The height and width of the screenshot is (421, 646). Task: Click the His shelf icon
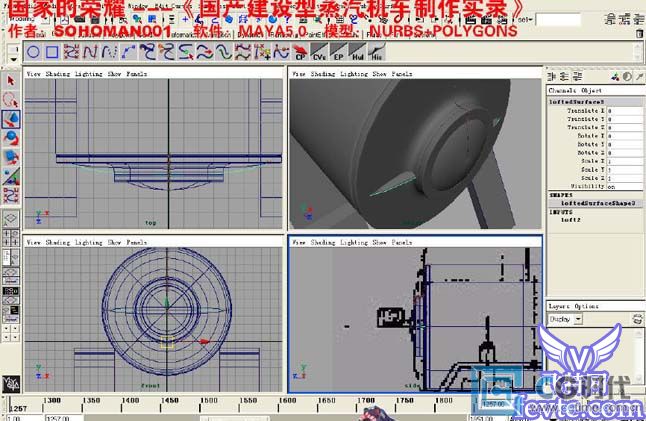tap(377, 52)
